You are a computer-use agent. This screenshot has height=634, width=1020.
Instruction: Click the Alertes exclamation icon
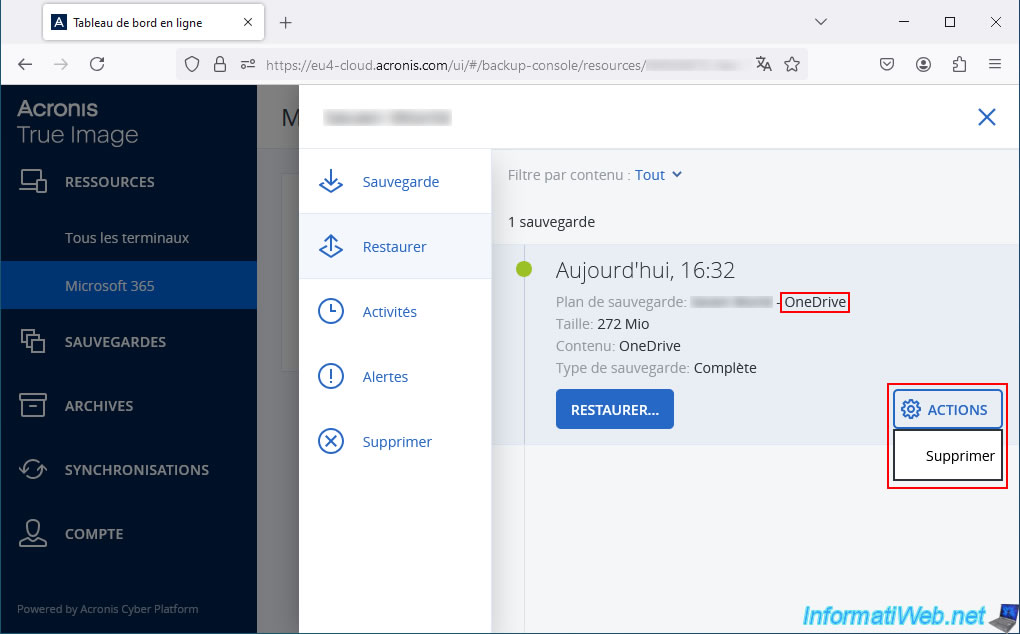pyautogui.click(x=330, y=376)
